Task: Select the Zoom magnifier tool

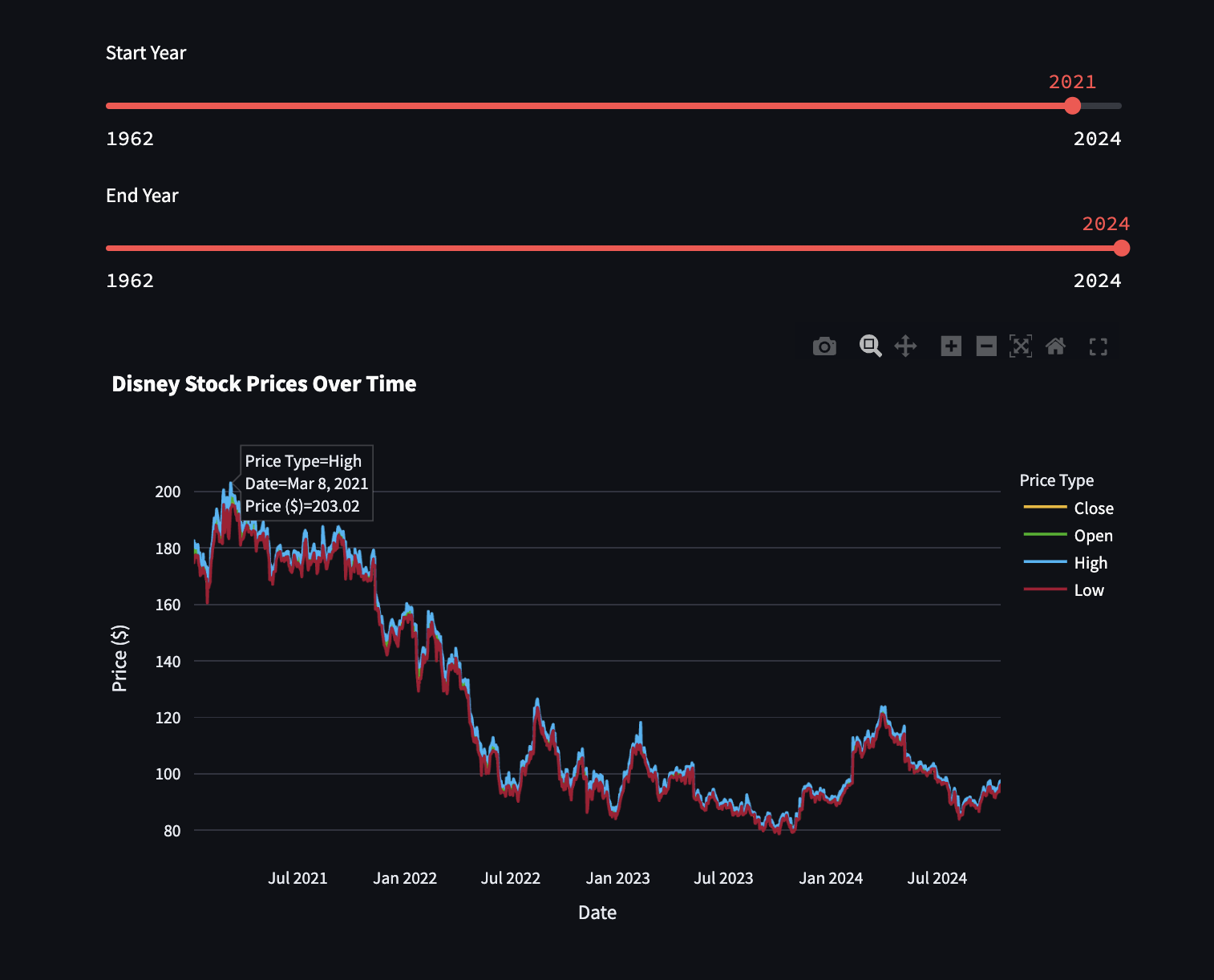Action: pyautogui.click(x=870, y=346)
